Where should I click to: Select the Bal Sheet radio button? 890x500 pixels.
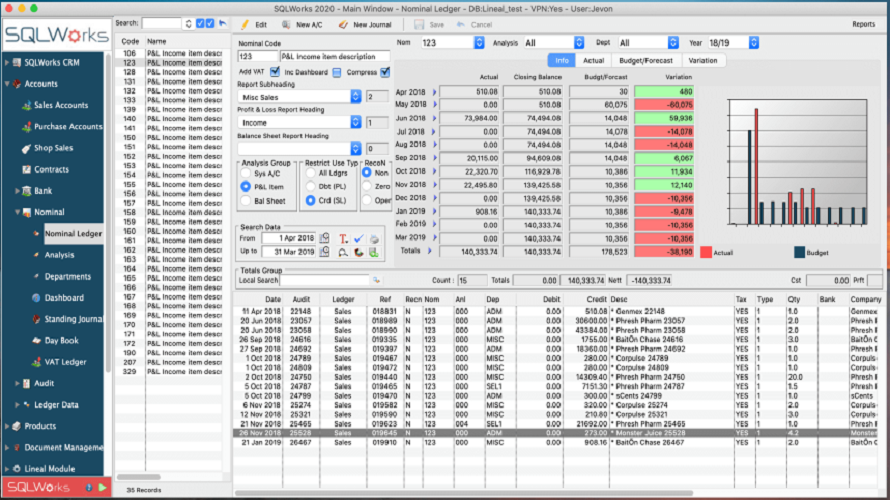pos(245,200)
